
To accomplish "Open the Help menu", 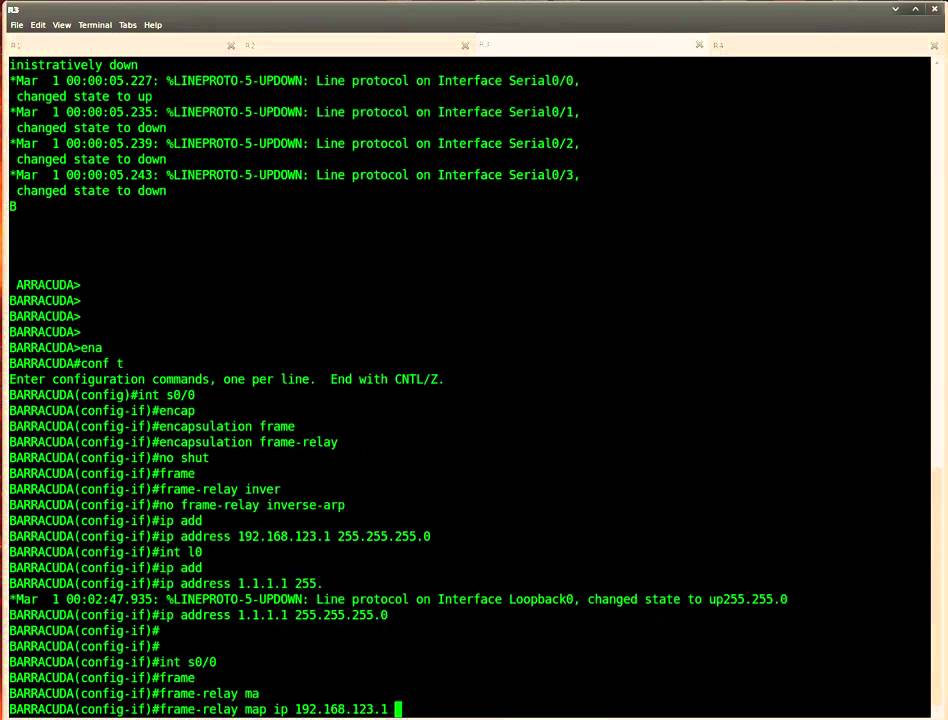I will (153, 25).
